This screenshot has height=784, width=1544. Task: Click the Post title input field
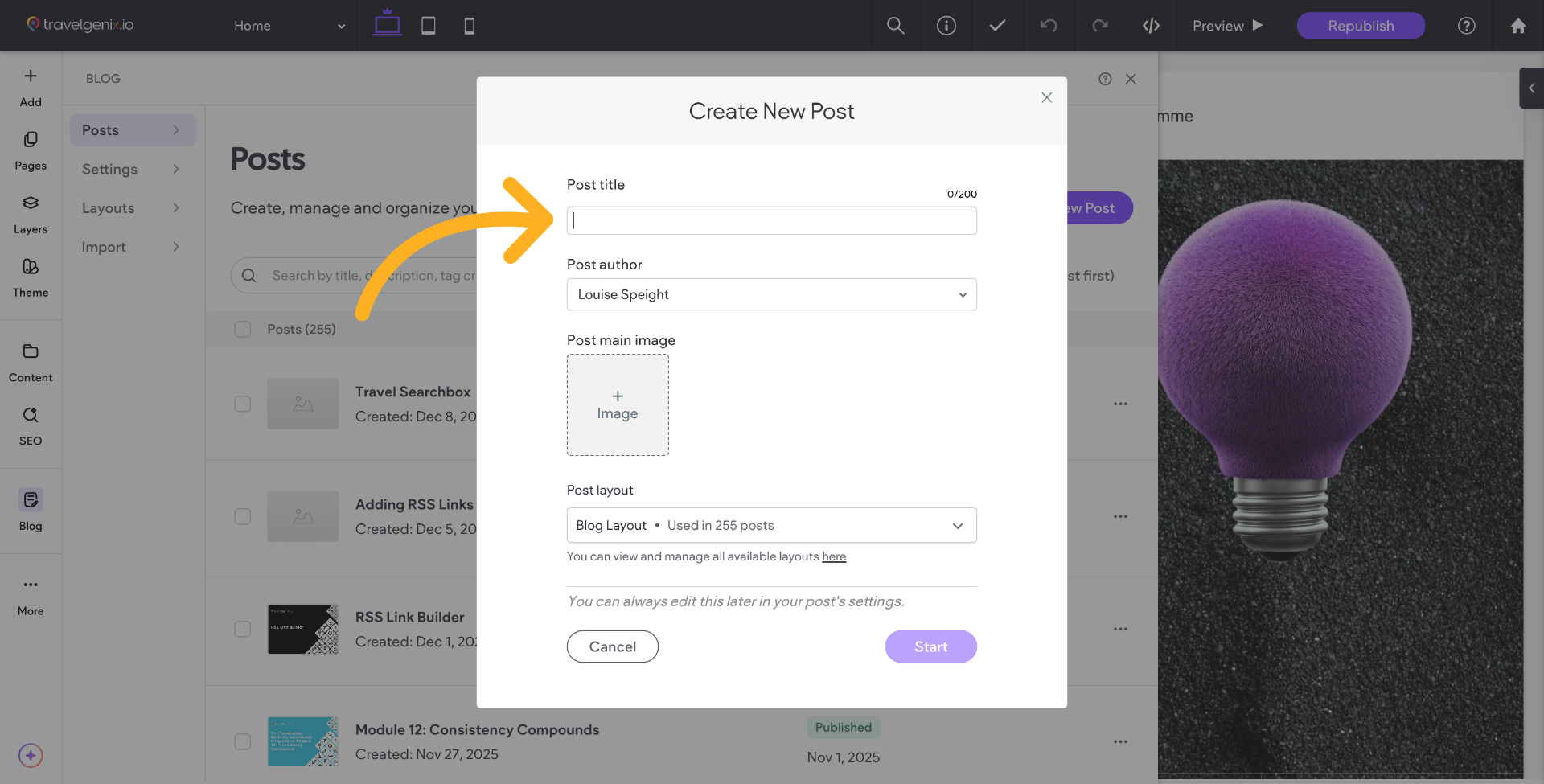(771, 220)
